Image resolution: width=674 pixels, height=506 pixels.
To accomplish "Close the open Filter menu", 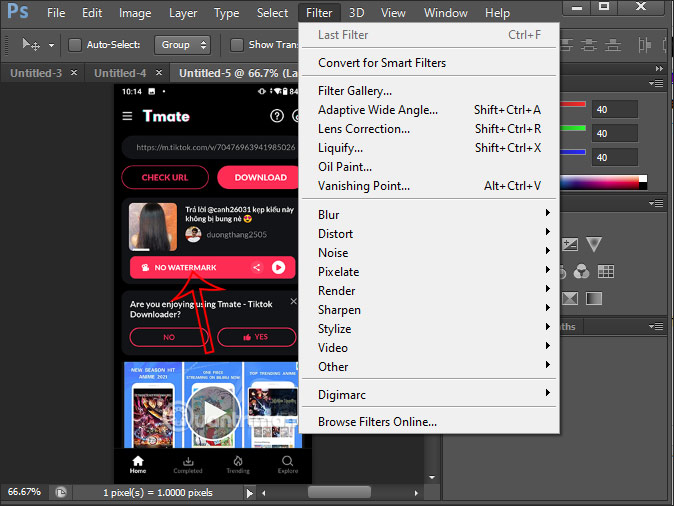I will 319,13.
